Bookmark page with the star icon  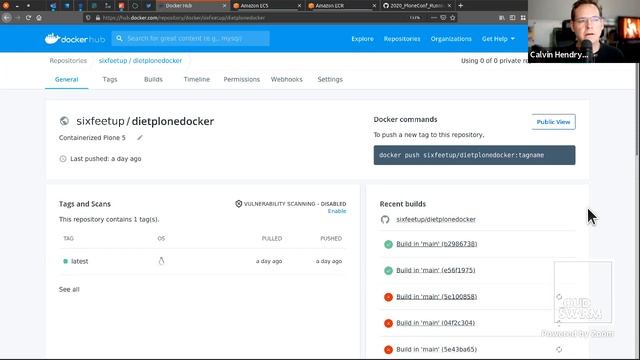(x=453, y=18)
